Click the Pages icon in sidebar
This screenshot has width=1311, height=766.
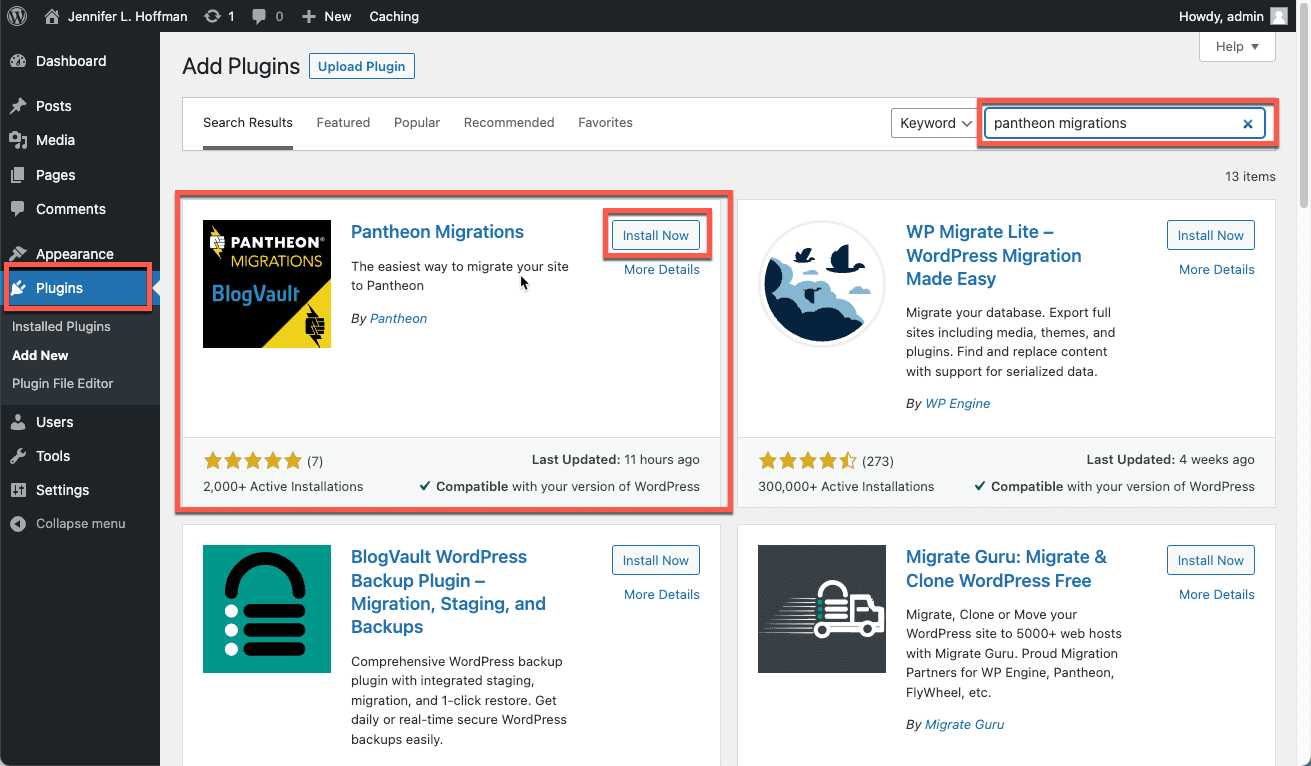[x=18, y=175]
